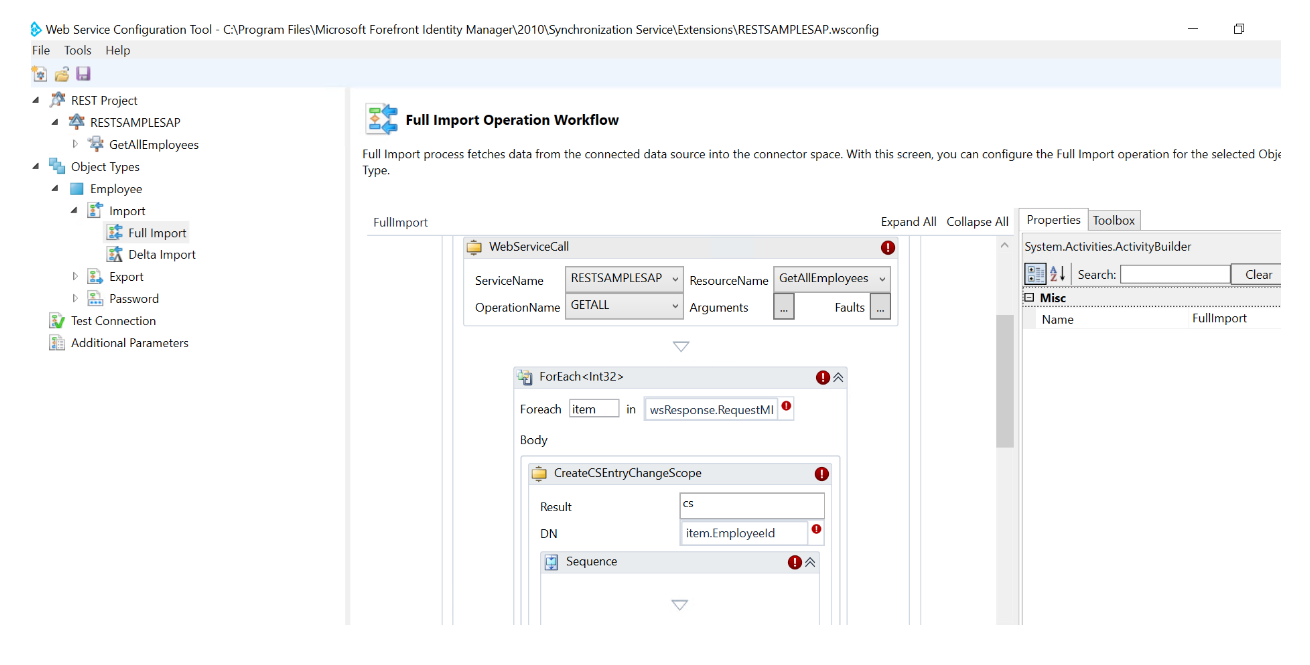Click the CreateCSEntryChangeScope activity icon

point(540,473)
